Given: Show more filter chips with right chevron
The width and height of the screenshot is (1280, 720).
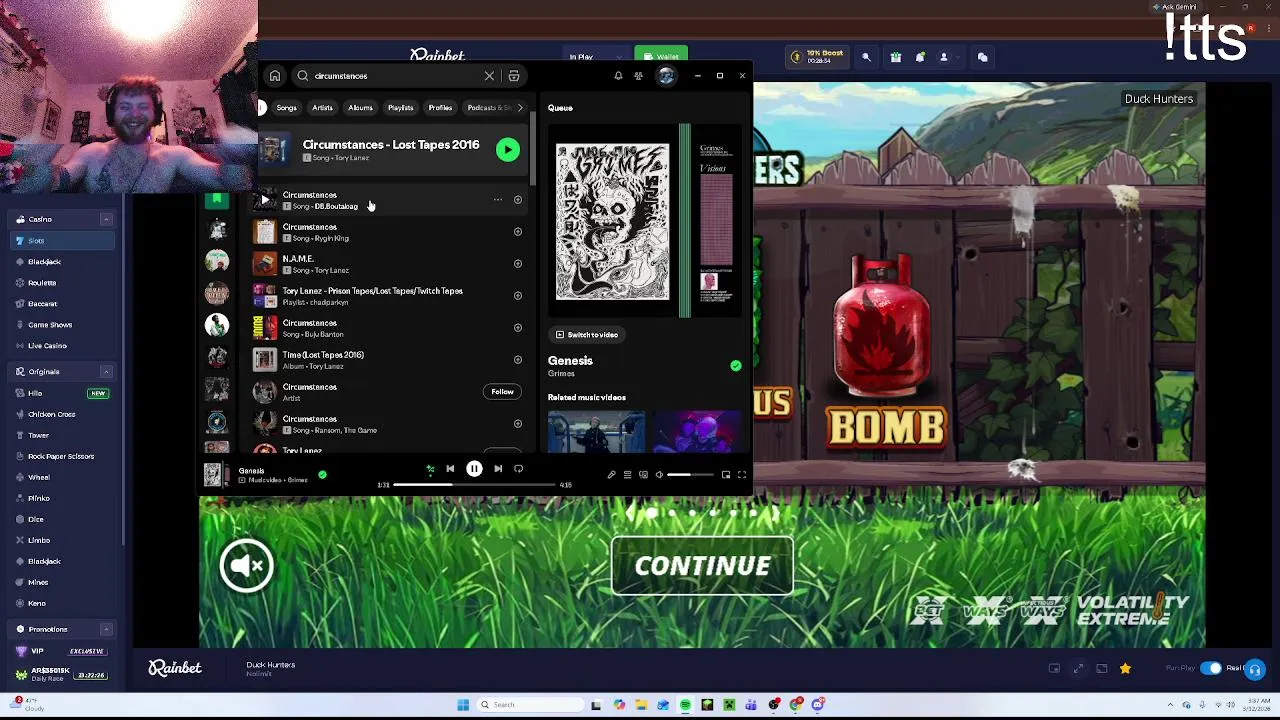Looking at the screenshot, I should tap(520, 108).
